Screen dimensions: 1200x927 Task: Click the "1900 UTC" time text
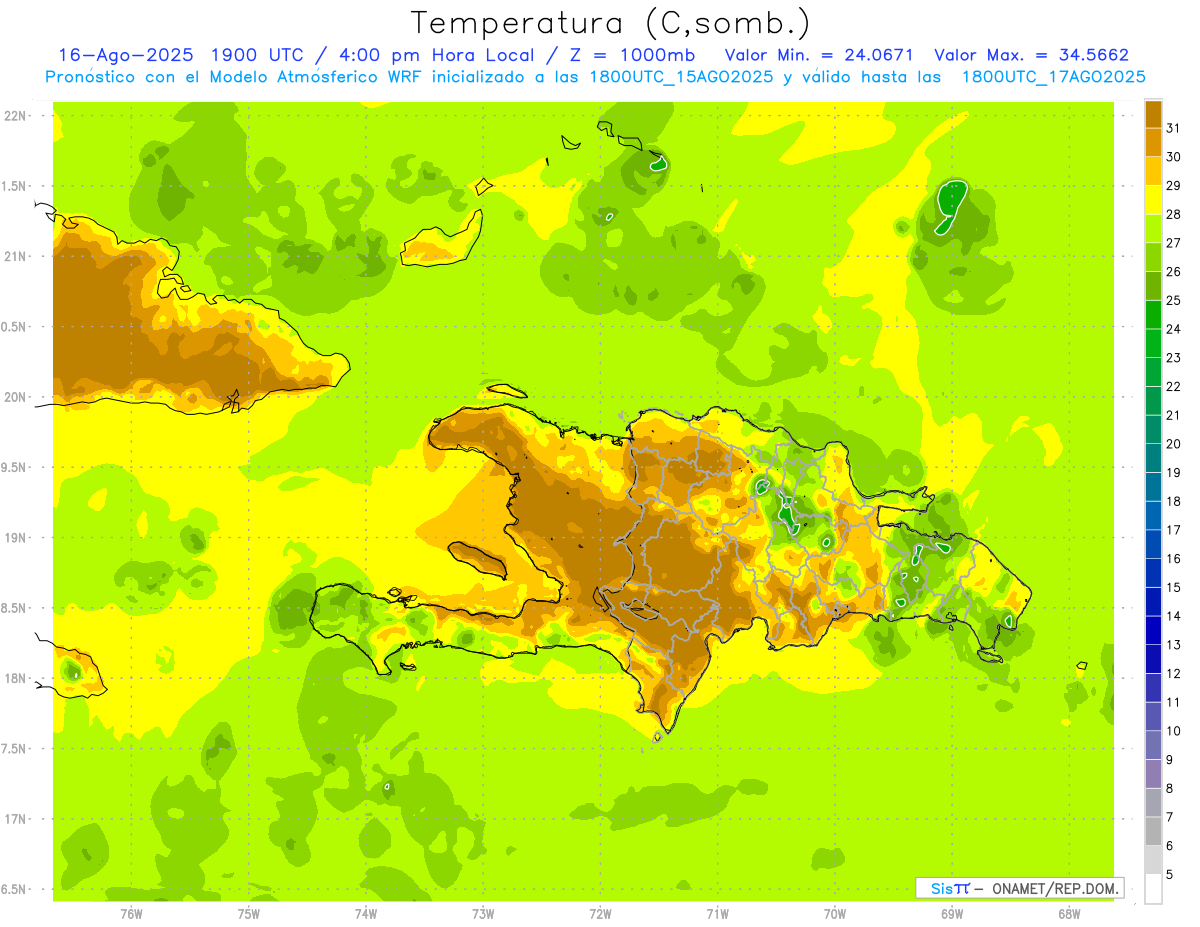click(256, 55)
